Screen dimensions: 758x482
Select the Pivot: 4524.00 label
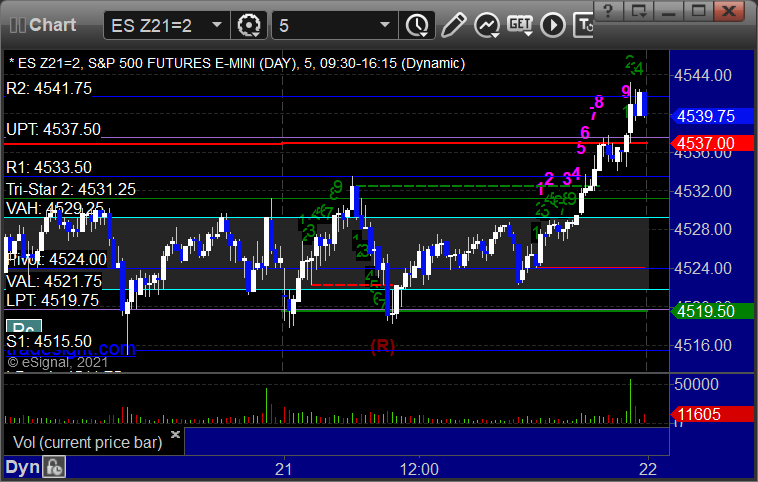[x=57, y=260]
